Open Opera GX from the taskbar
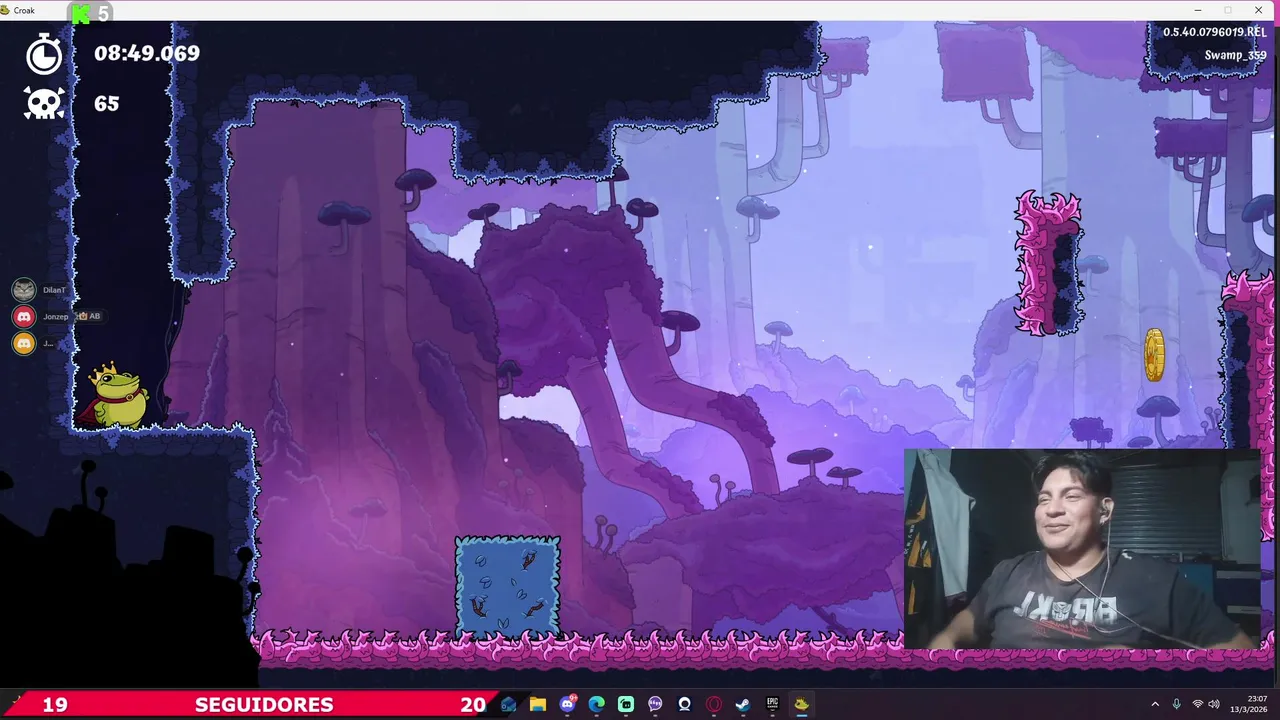Image resolution: width=1280 pixels, height=720 pixels. click(x=714, y=704)
